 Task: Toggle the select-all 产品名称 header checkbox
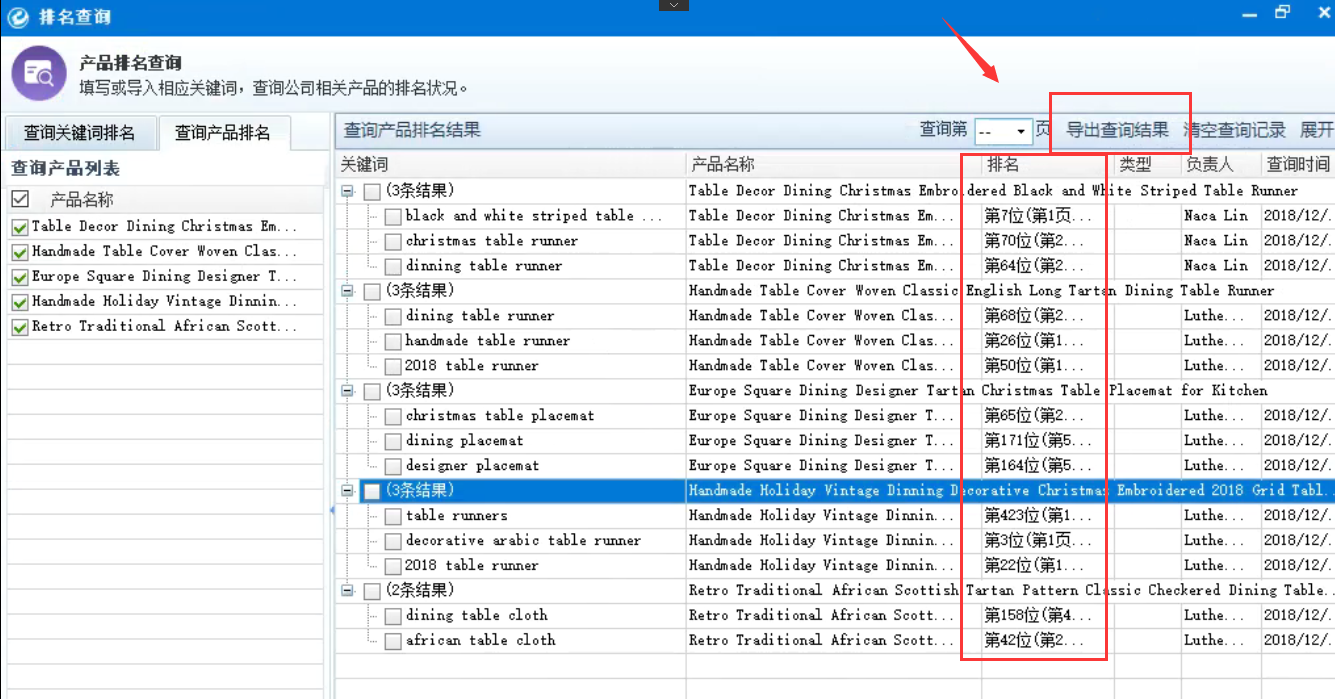pyautogui.click(x=19, y=199)
